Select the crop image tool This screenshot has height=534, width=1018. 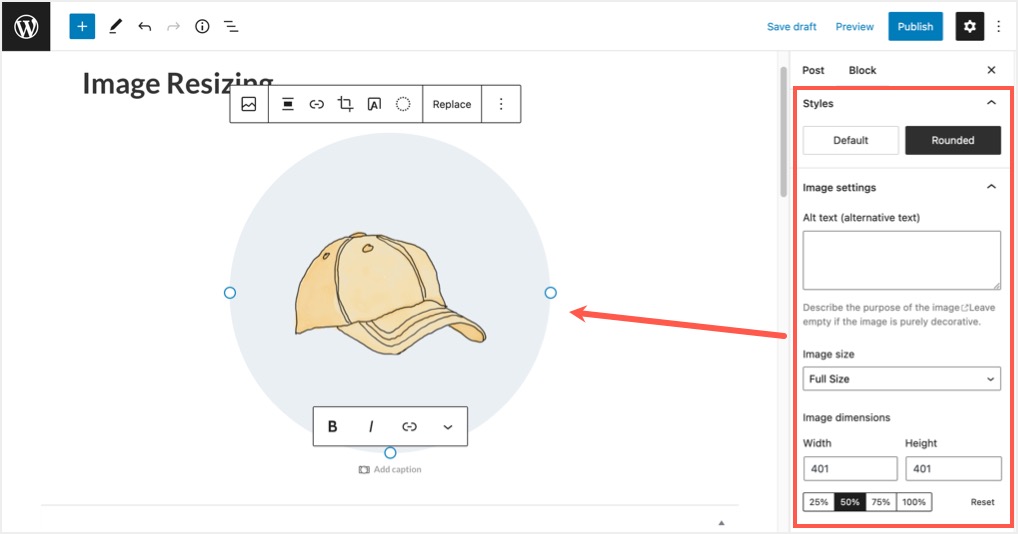[345, 104]
